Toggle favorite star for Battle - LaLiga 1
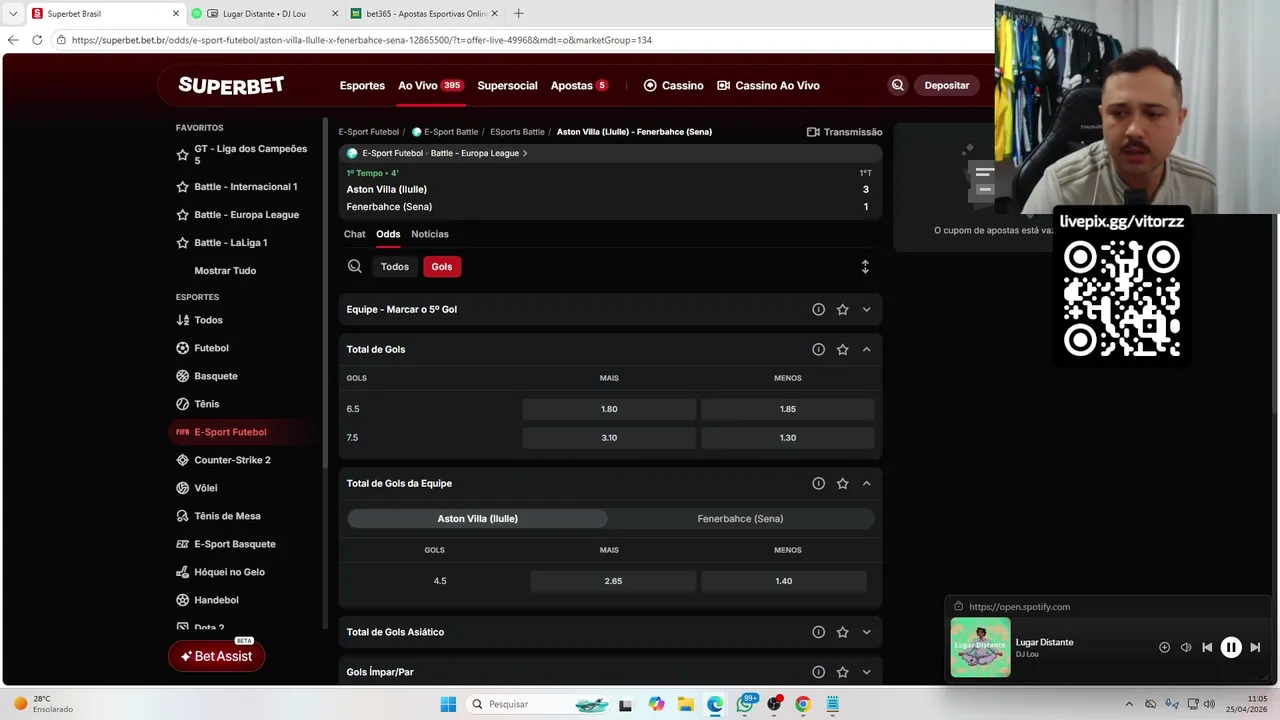The width and height of the screenshot is (1280, 720). point(182,243)
